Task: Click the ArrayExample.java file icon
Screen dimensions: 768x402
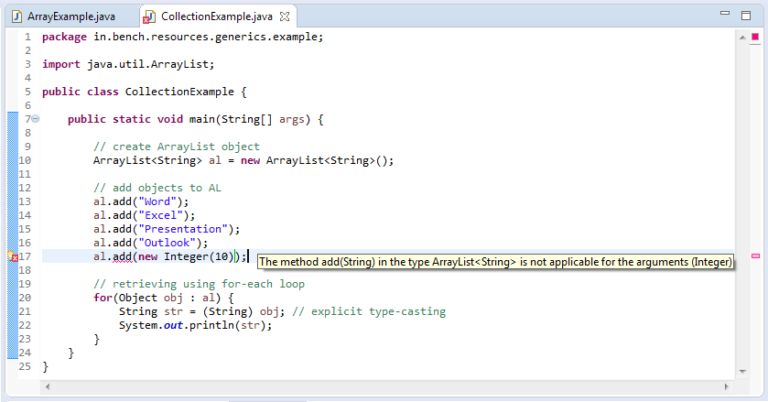Action: point(16,16)
